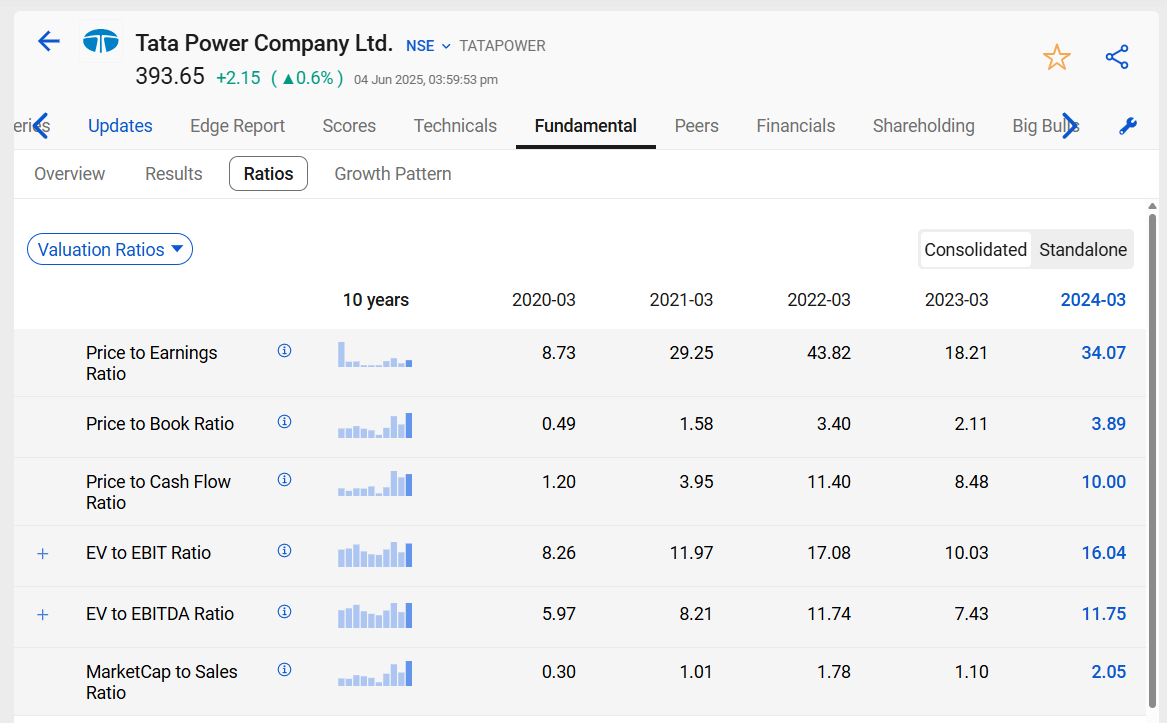This screenshot has height=723, width=1167.
Task: Click the 2023-03 column header
Action: coord(956,300)
